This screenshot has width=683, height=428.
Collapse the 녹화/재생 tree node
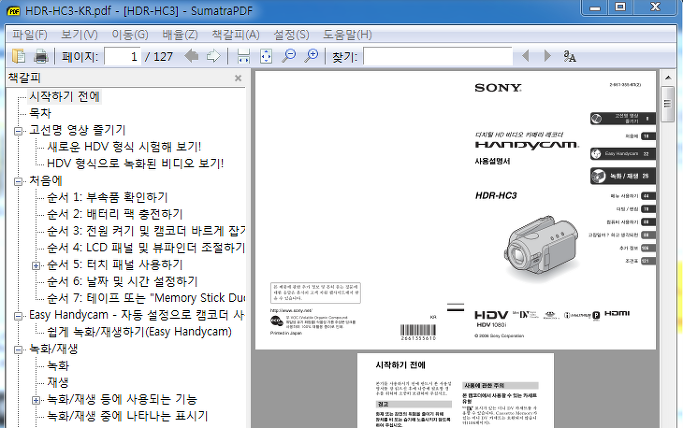[18, 349]
